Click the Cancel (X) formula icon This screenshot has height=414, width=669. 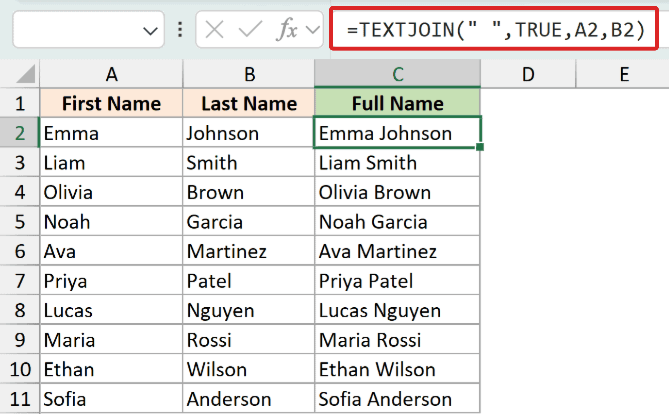click(214, 30)
